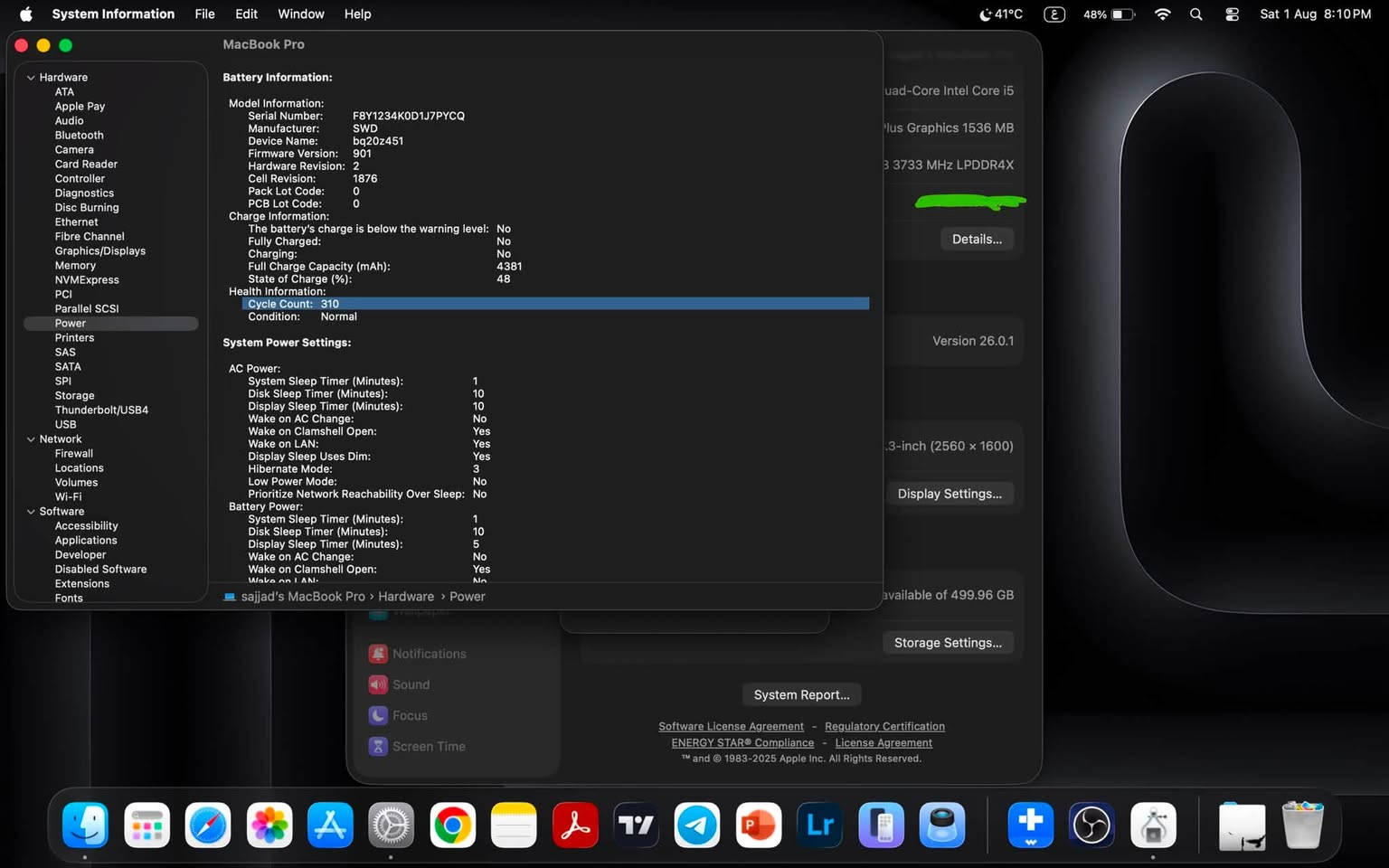Select Thunderbolt/USB4 item
Screen dimensions: 1389x868
(101, 410)
